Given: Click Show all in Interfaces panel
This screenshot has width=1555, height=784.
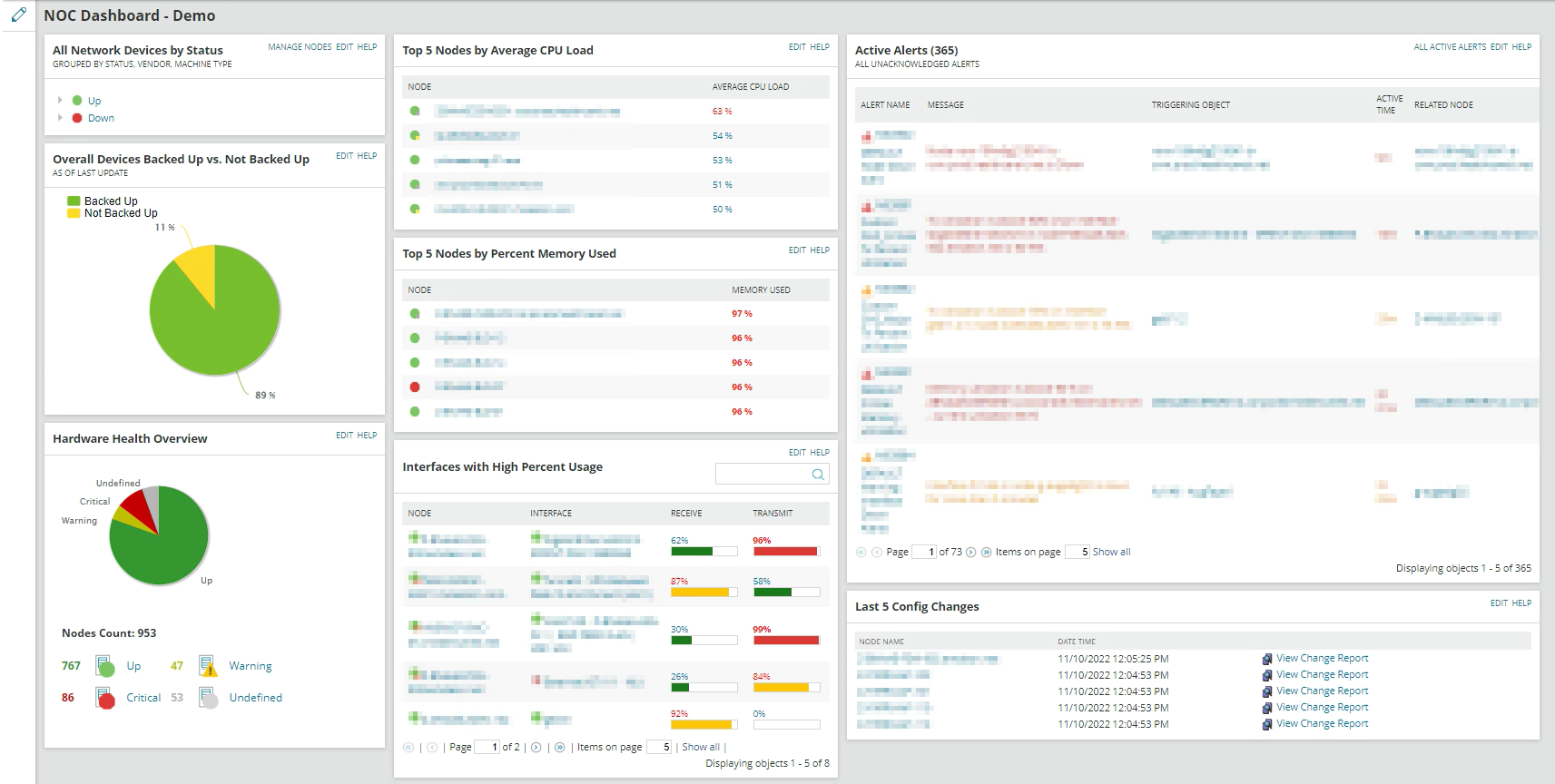Looking at the screenshot, I should click(x=701, y=748).
